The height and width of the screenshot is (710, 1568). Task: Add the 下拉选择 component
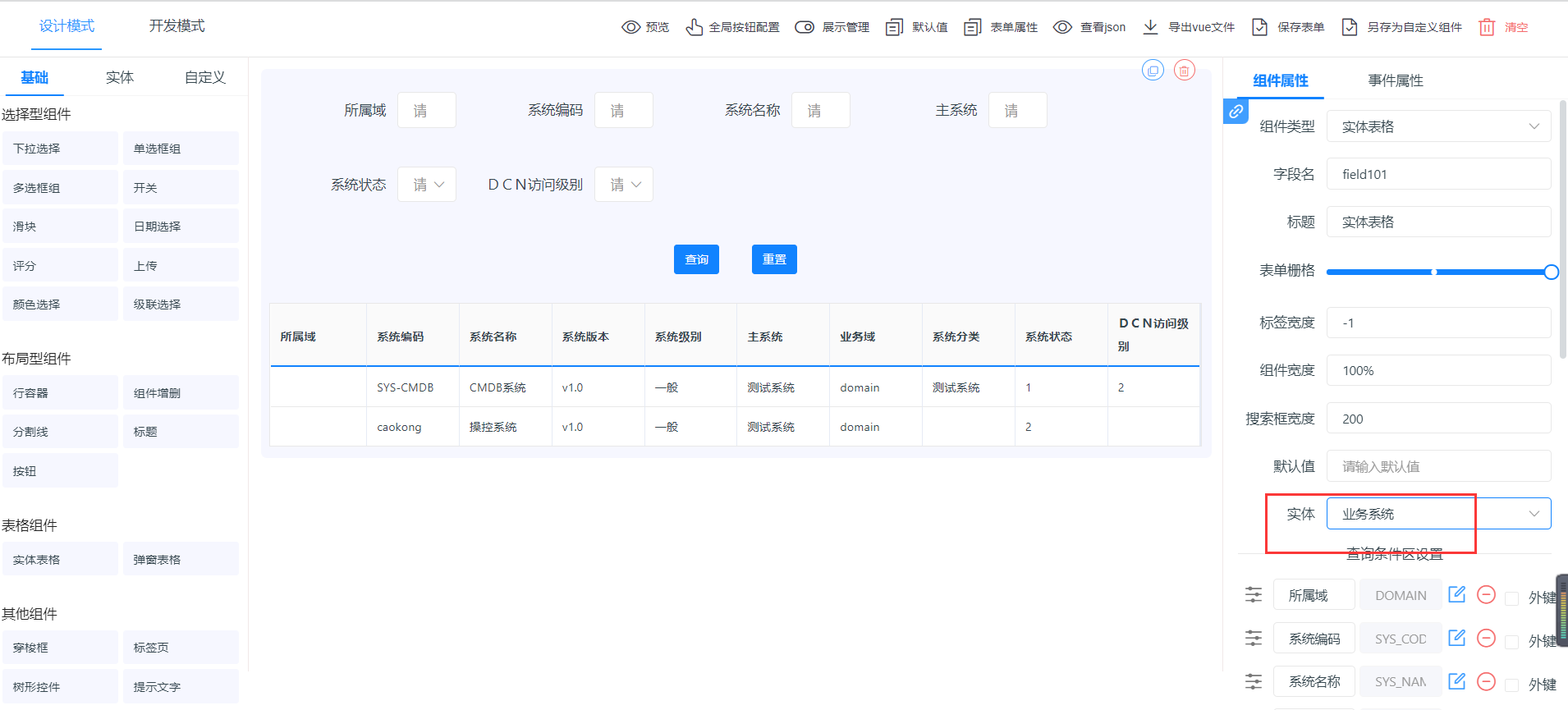click(x=60, y=149)
